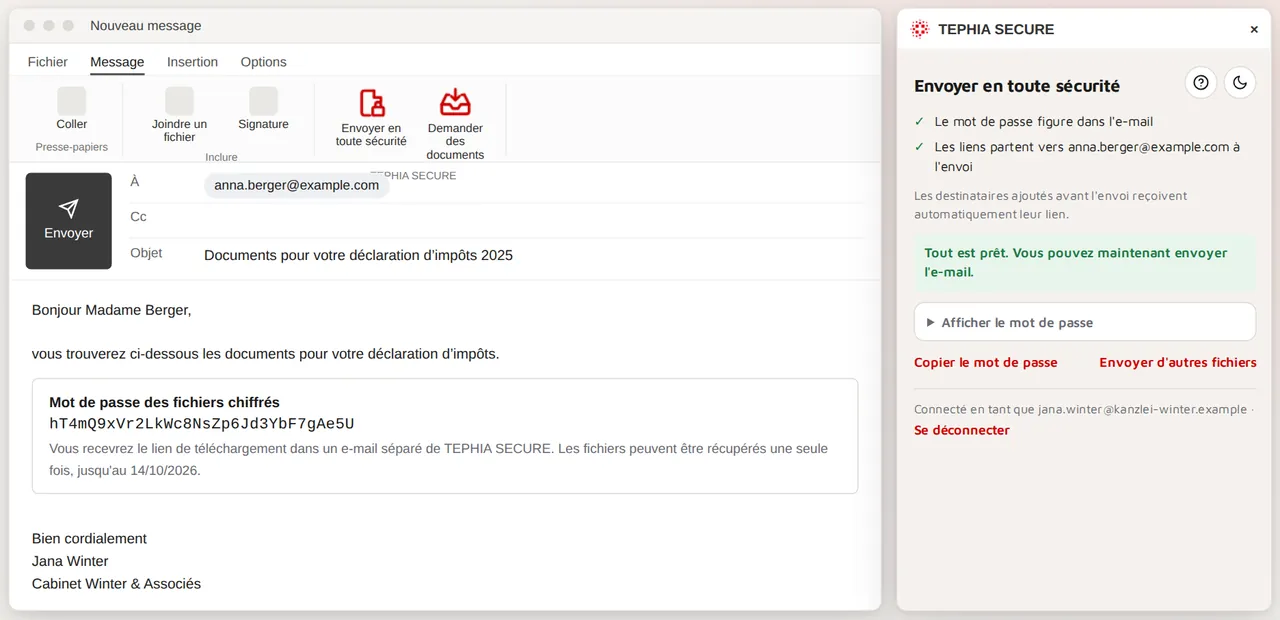This screenshot has height=620, width=1280.
Task: Click the Envoyer d'autres fichiers link
Action: (x=1178, y=362)
